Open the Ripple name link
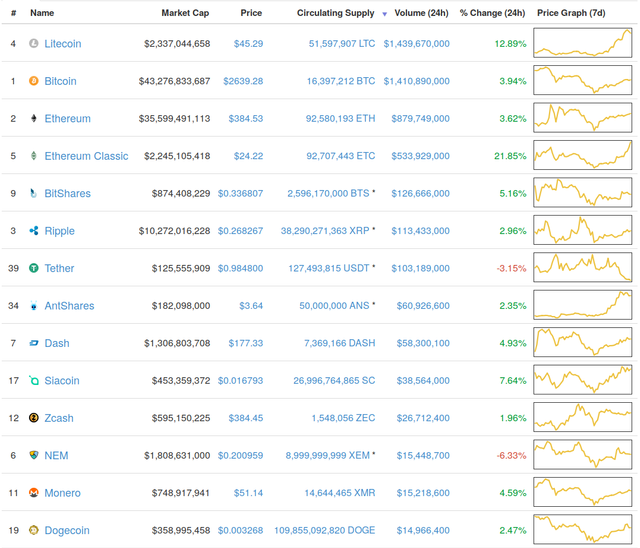The image size is (640, 548). tap(59, 231)
